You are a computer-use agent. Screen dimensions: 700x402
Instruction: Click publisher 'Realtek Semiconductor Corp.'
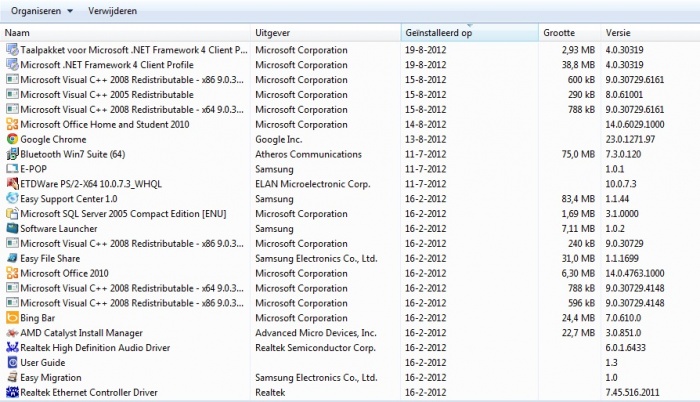pyautogui.click(x=315, y=348)
